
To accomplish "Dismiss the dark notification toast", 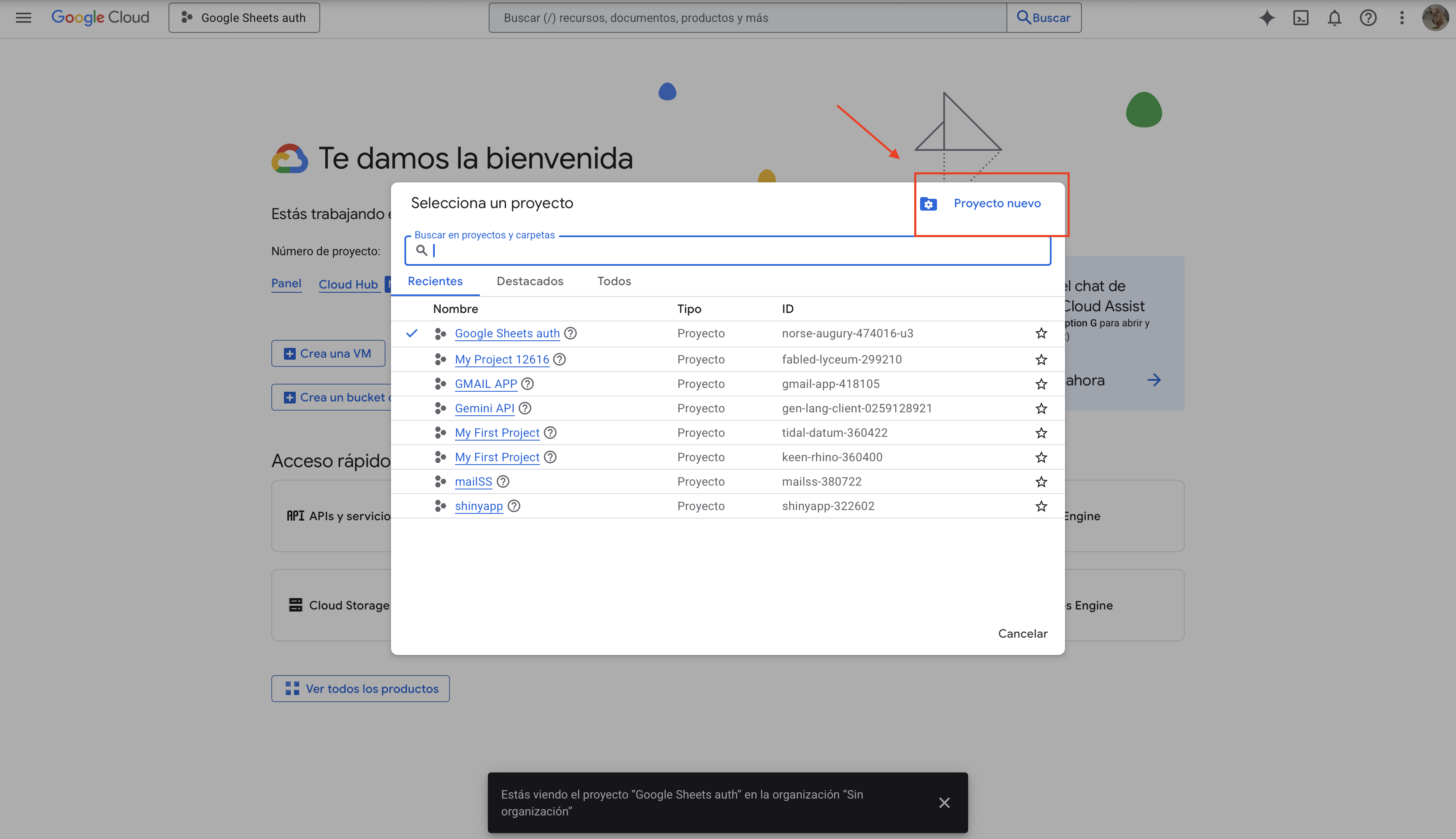I will click(x=944, y=803).
